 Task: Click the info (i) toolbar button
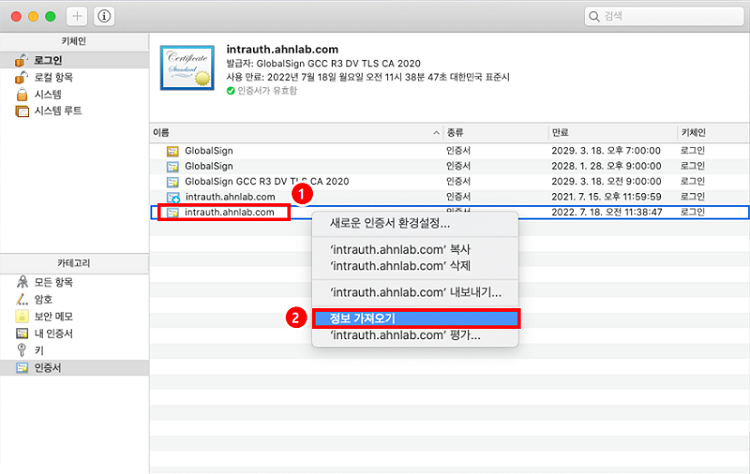point(104,16)
